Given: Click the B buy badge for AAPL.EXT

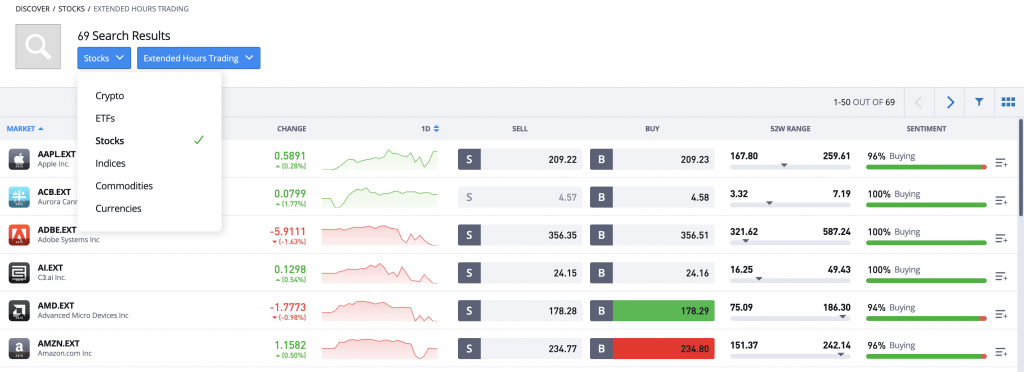Looking at the screenshot, I should pyautogui.click(x=601, y=159).
